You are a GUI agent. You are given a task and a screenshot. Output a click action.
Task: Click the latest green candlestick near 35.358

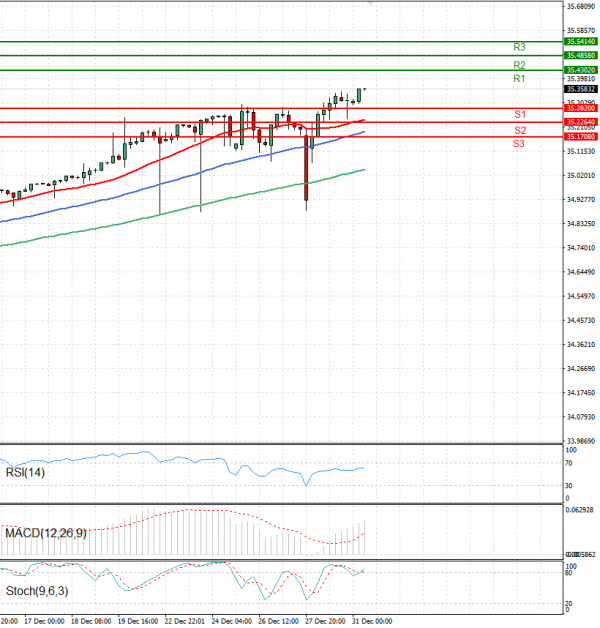click(359, 95)
